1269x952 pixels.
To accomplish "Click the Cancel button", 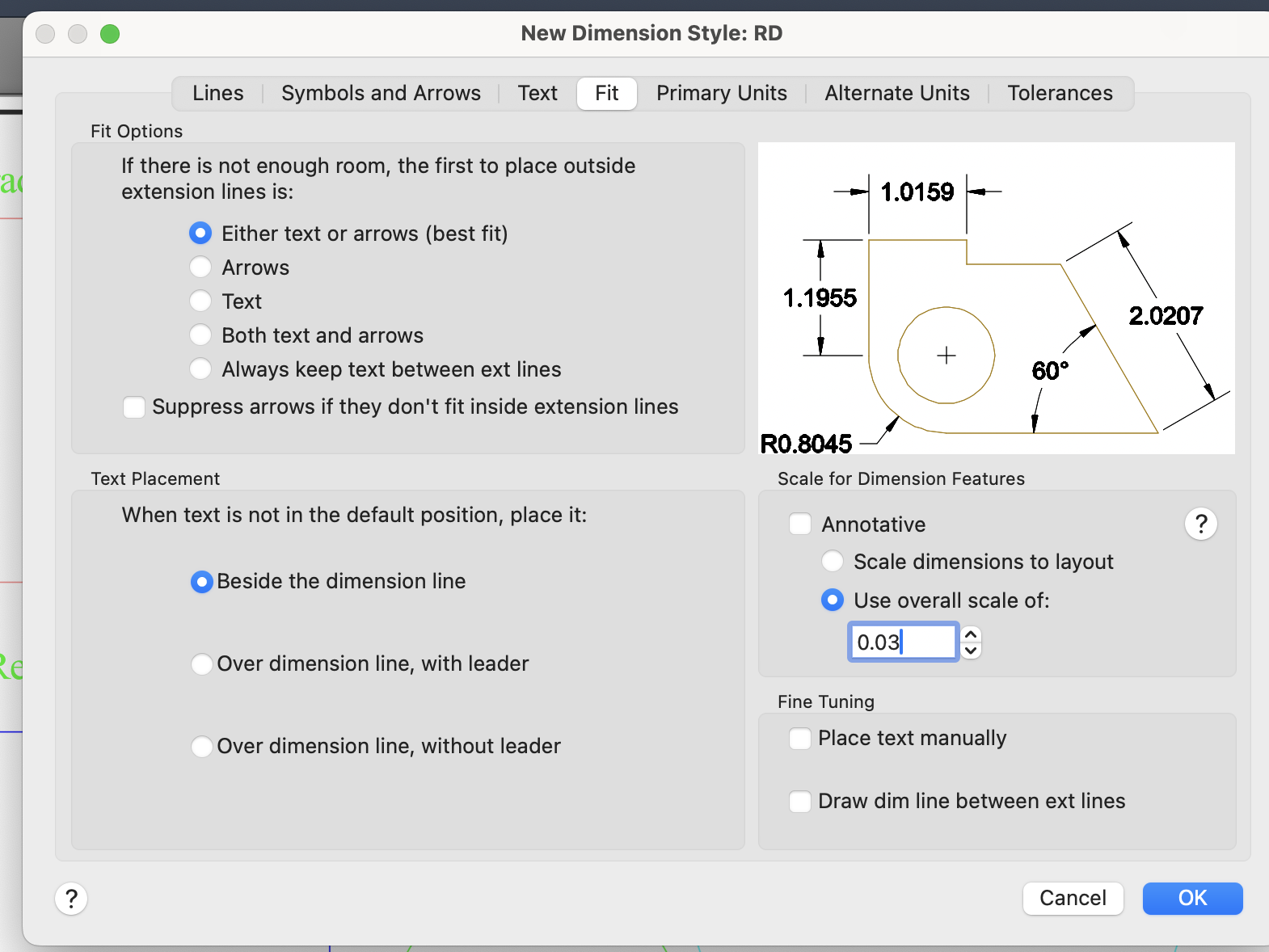I will [1073, 899].
